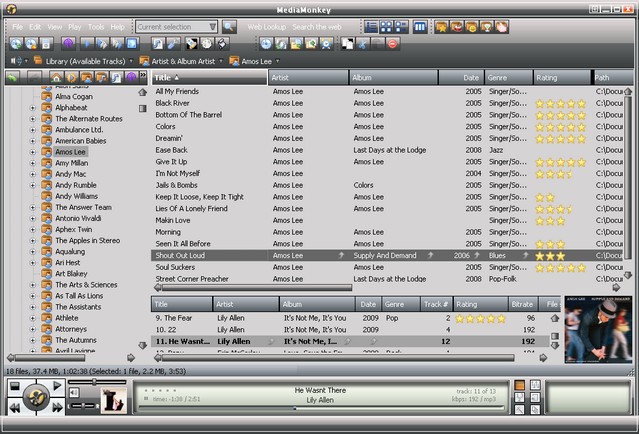Image resolution: width=639 pixels, height=434 pixels.
Task: Click the auto-tag price-tag icon in toolbar
Action: [x=192, y=44]
